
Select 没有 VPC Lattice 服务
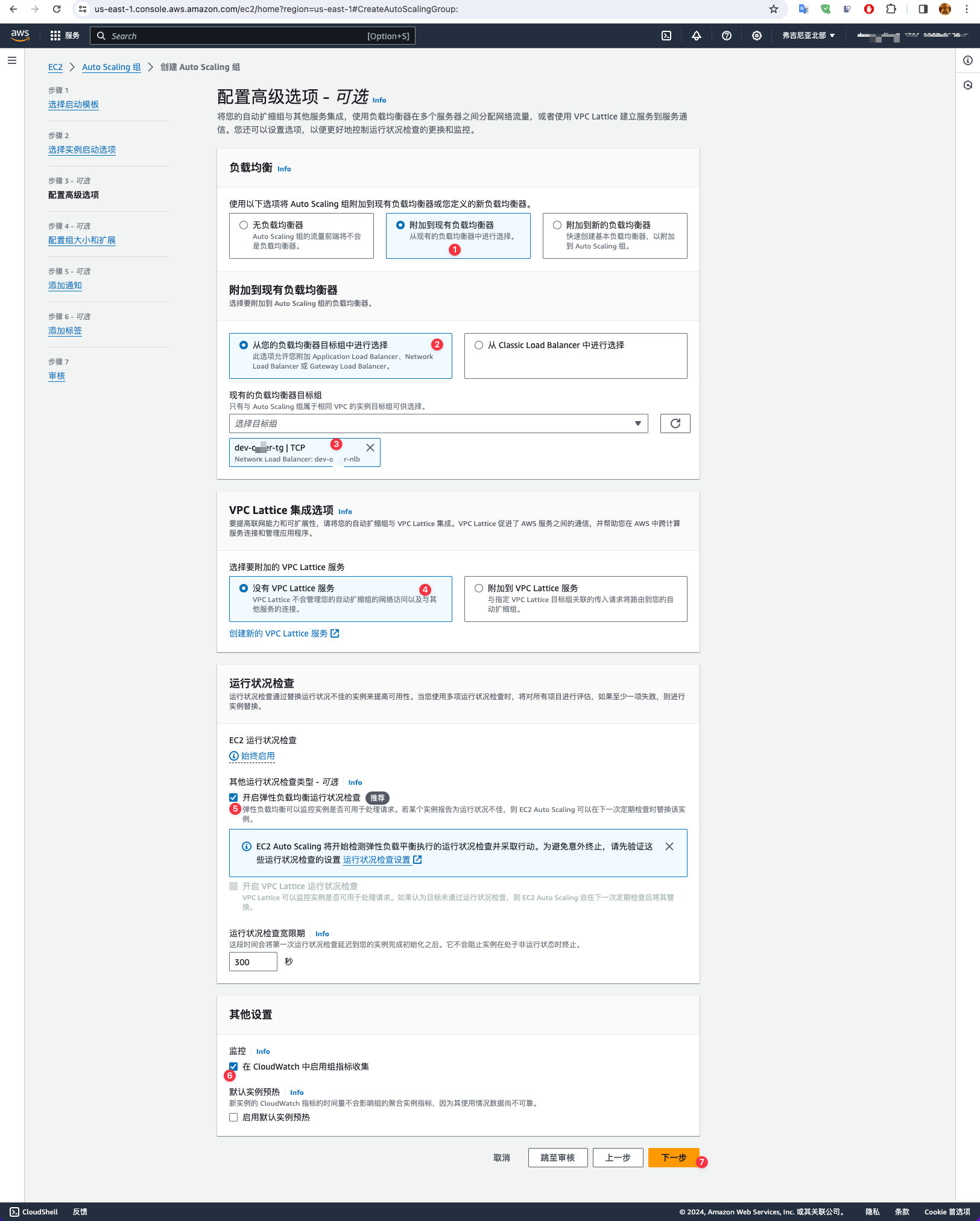point(341,599)
